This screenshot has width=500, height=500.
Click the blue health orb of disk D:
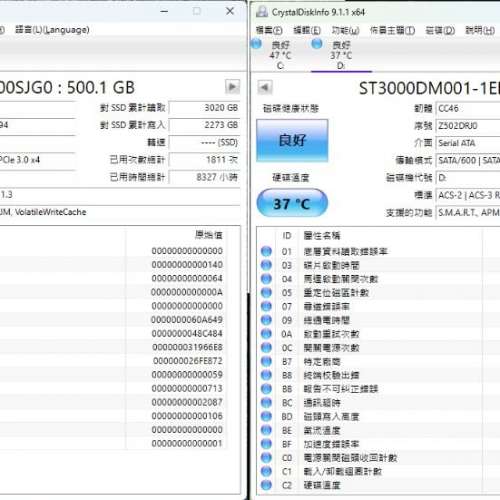point(317,44)
